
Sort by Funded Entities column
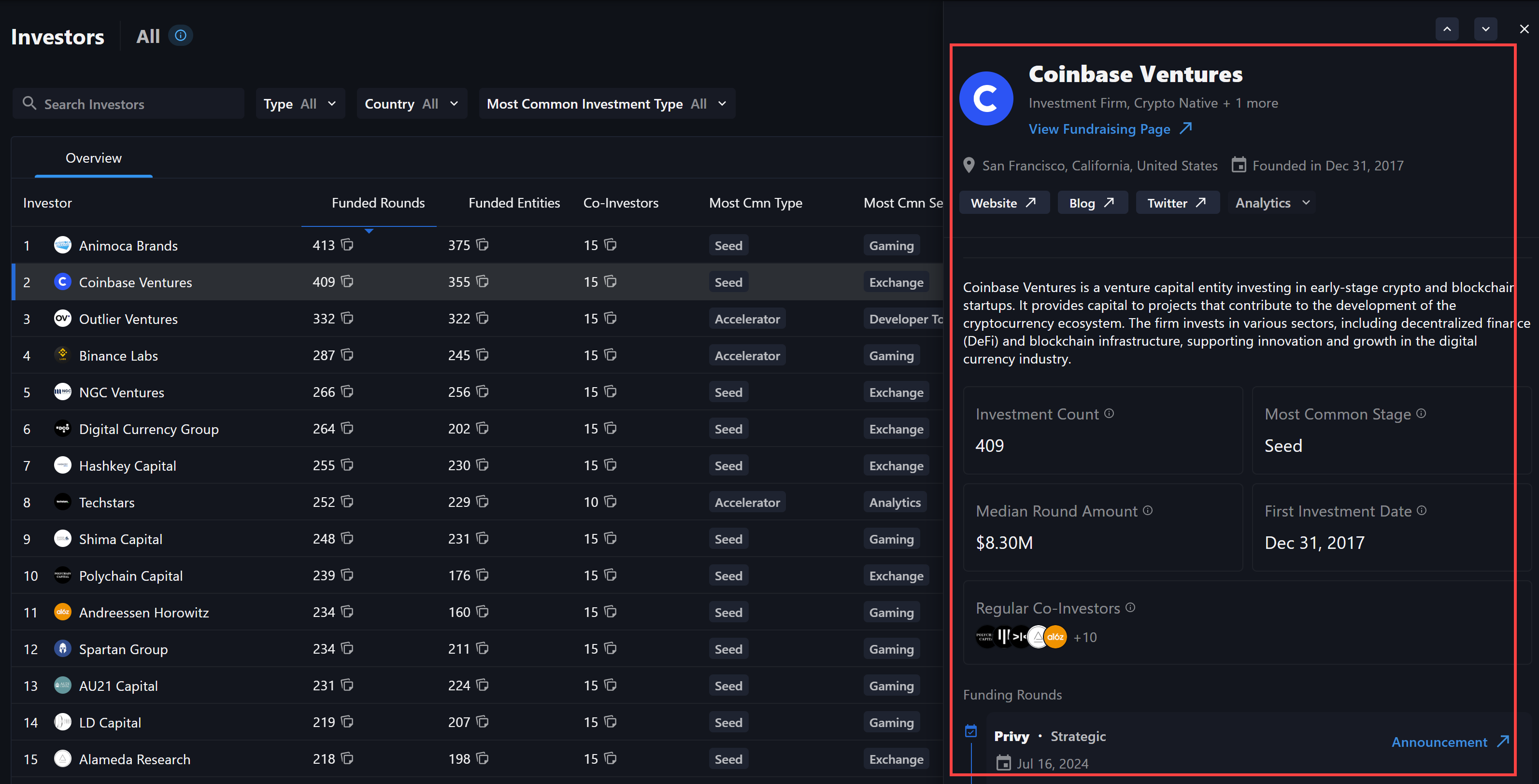514,203
